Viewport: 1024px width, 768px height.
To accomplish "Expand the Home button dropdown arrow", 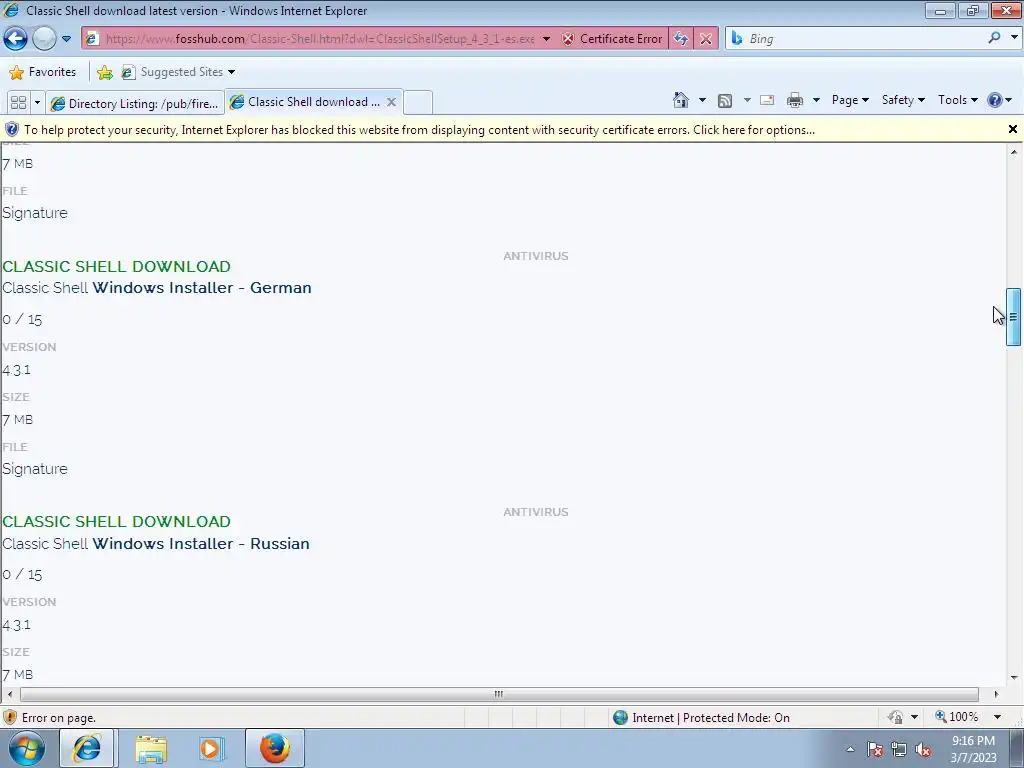I will click(x=702, y=100).
